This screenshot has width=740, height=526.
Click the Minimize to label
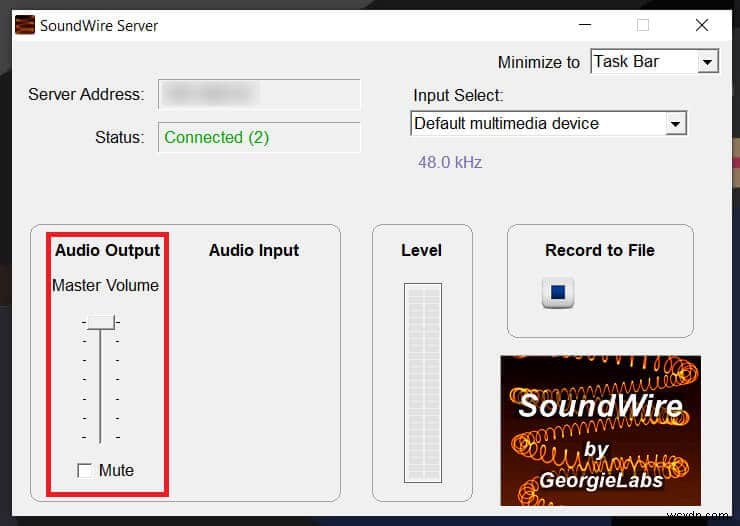(x=538, y=62)
